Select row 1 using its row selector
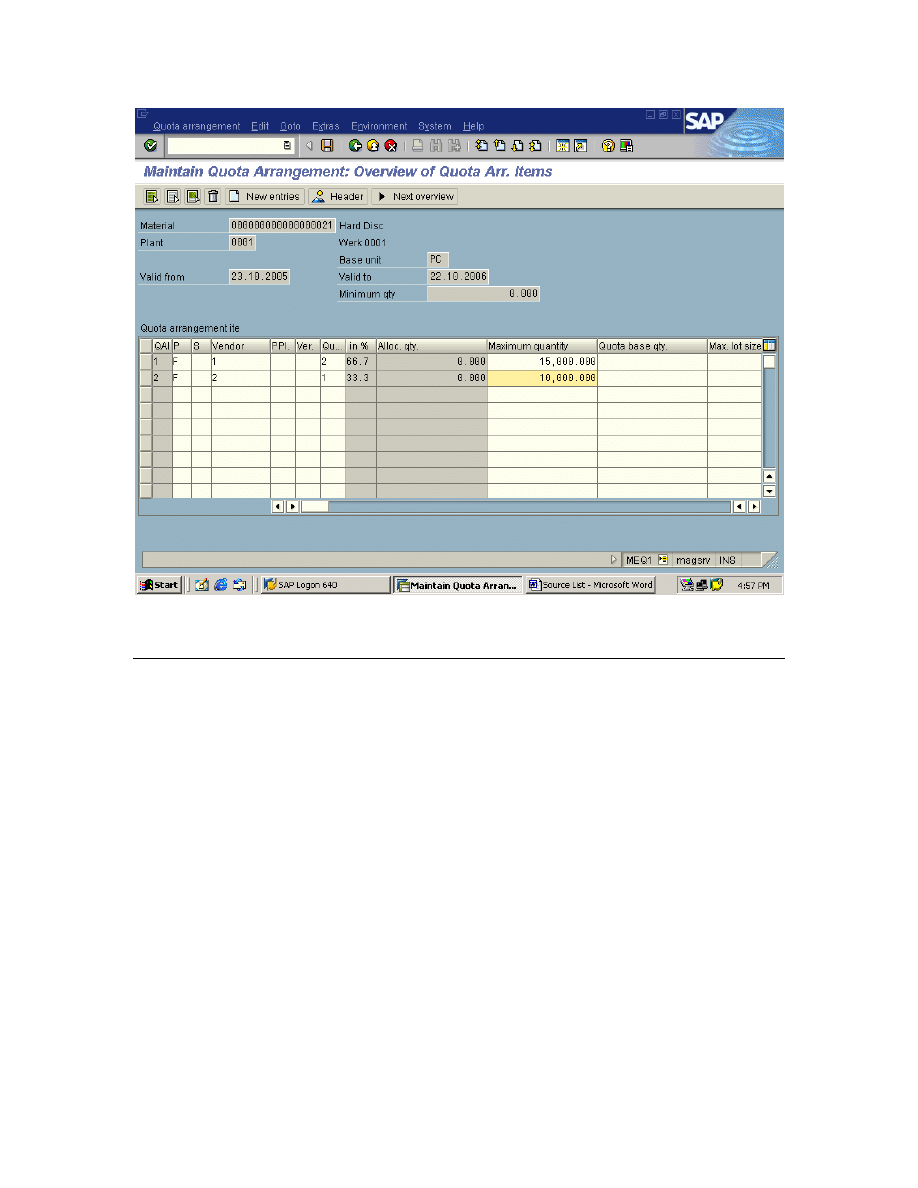 pos(146,361)
